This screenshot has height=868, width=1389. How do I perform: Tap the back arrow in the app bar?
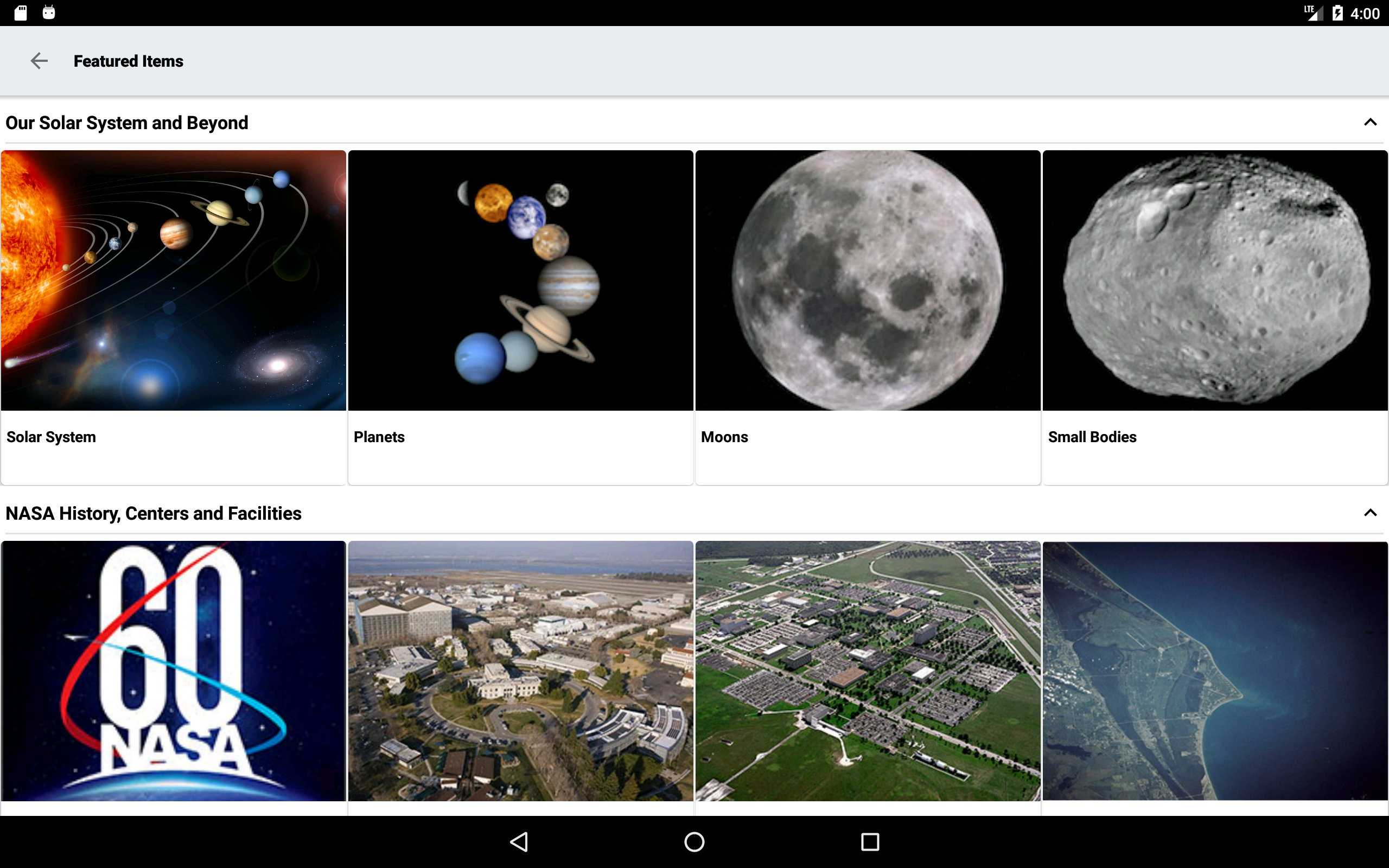39,60
